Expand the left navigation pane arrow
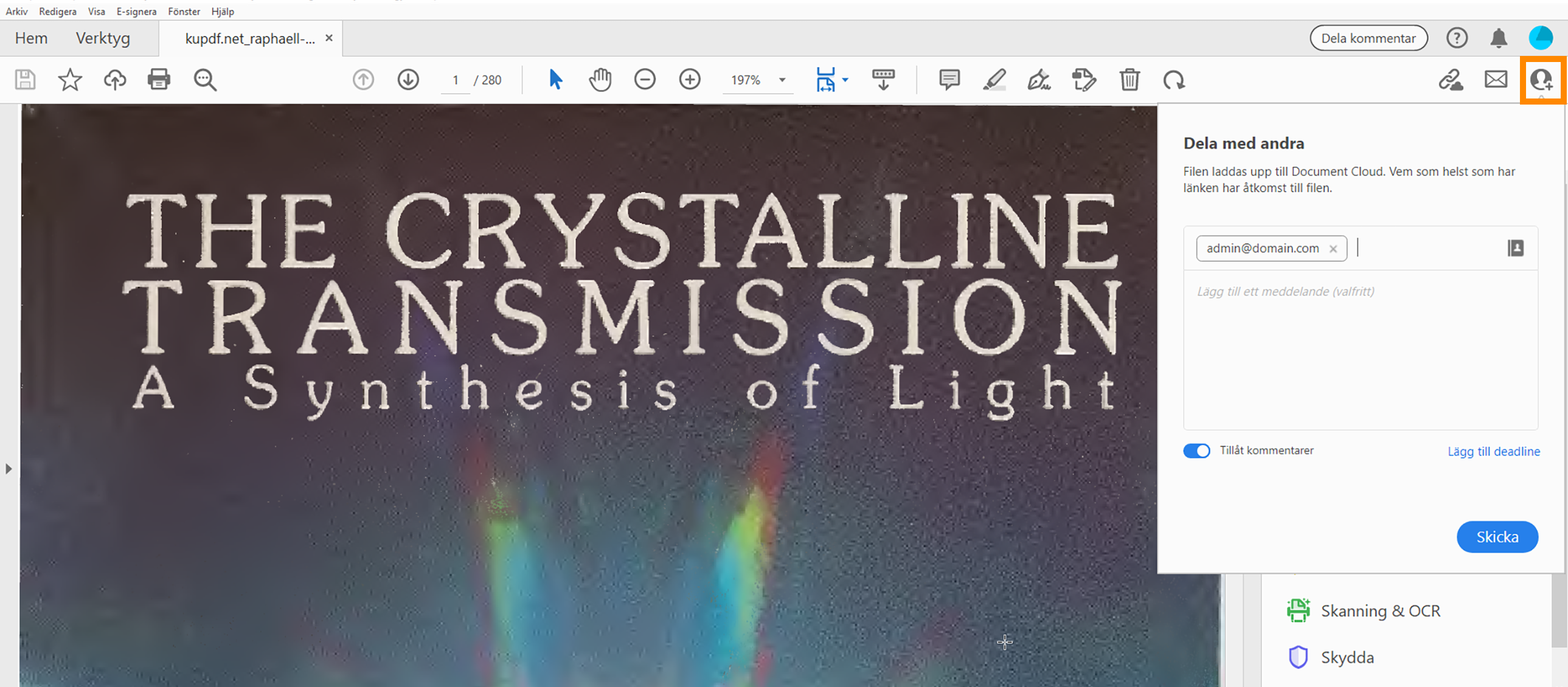 tap(9, 469)
